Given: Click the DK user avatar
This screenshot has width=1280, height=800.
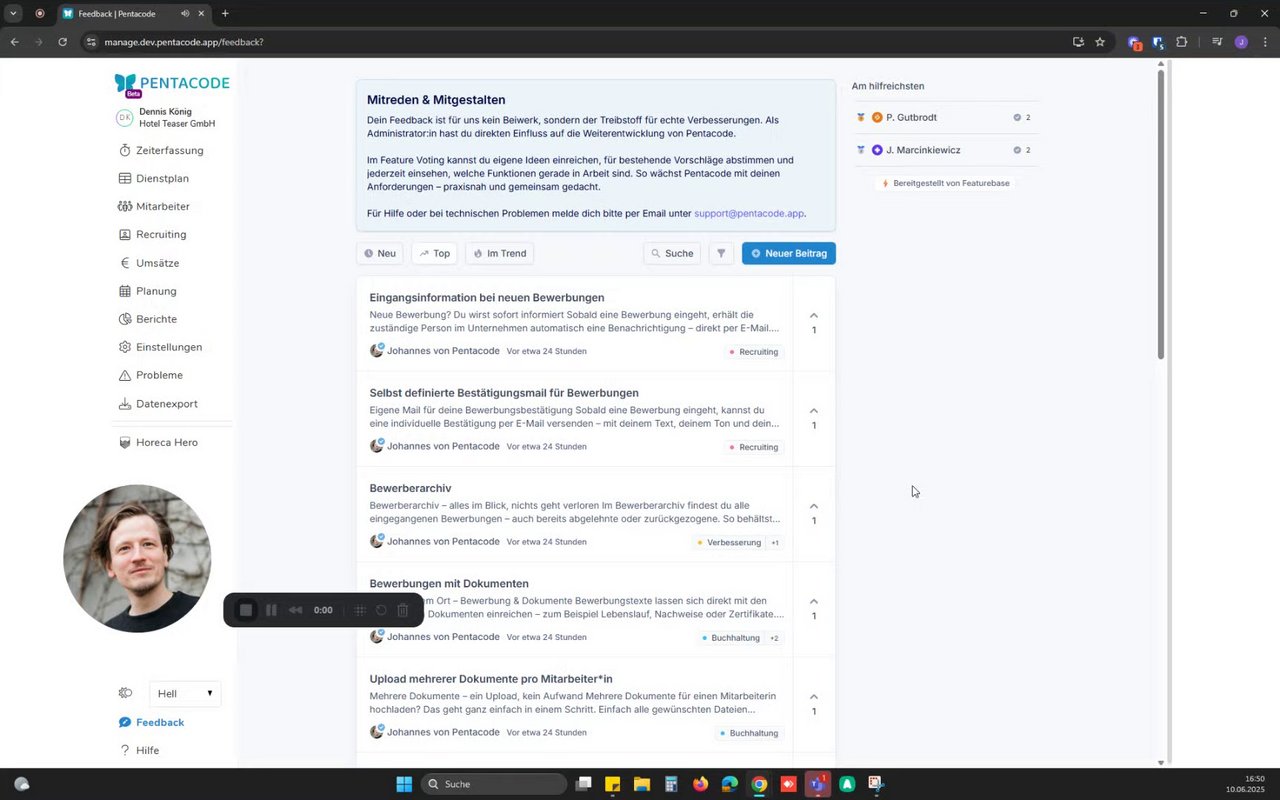Looking at the screenshot, I should [125, 117].
